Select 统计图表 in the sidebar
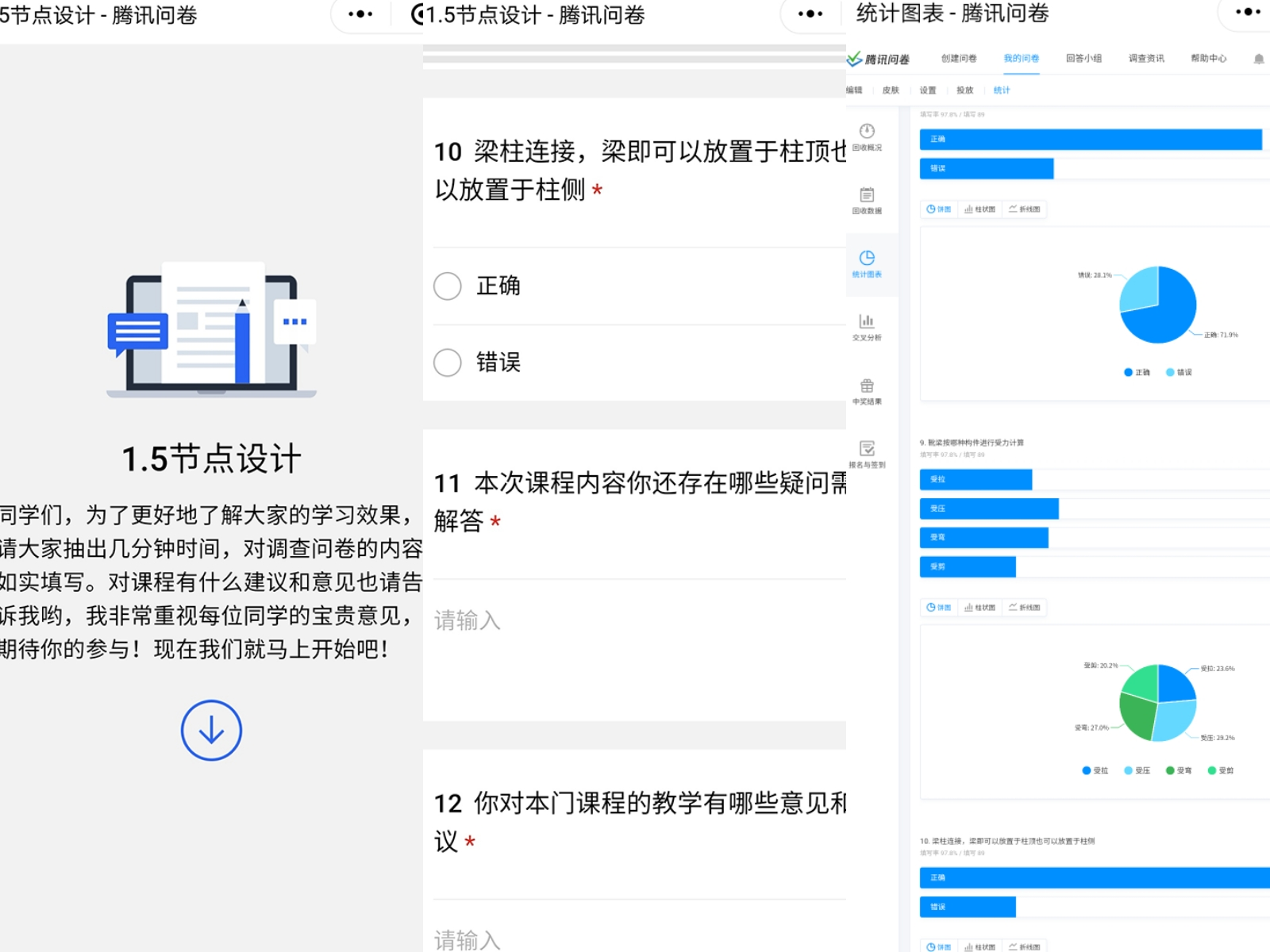This screenshot has height=952, width=1270. pos(867,263)
